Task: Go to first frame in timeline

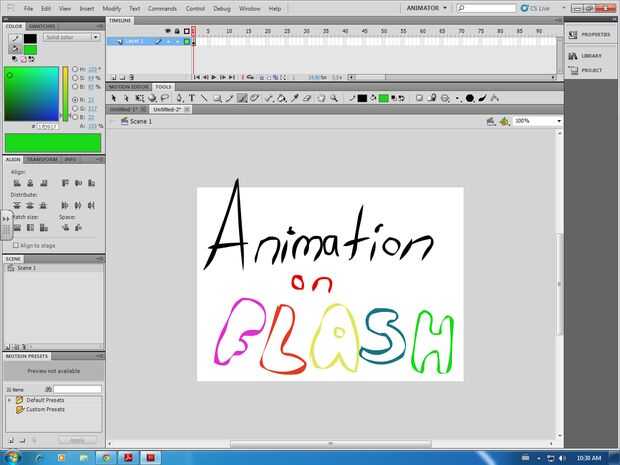Action: 196,77
